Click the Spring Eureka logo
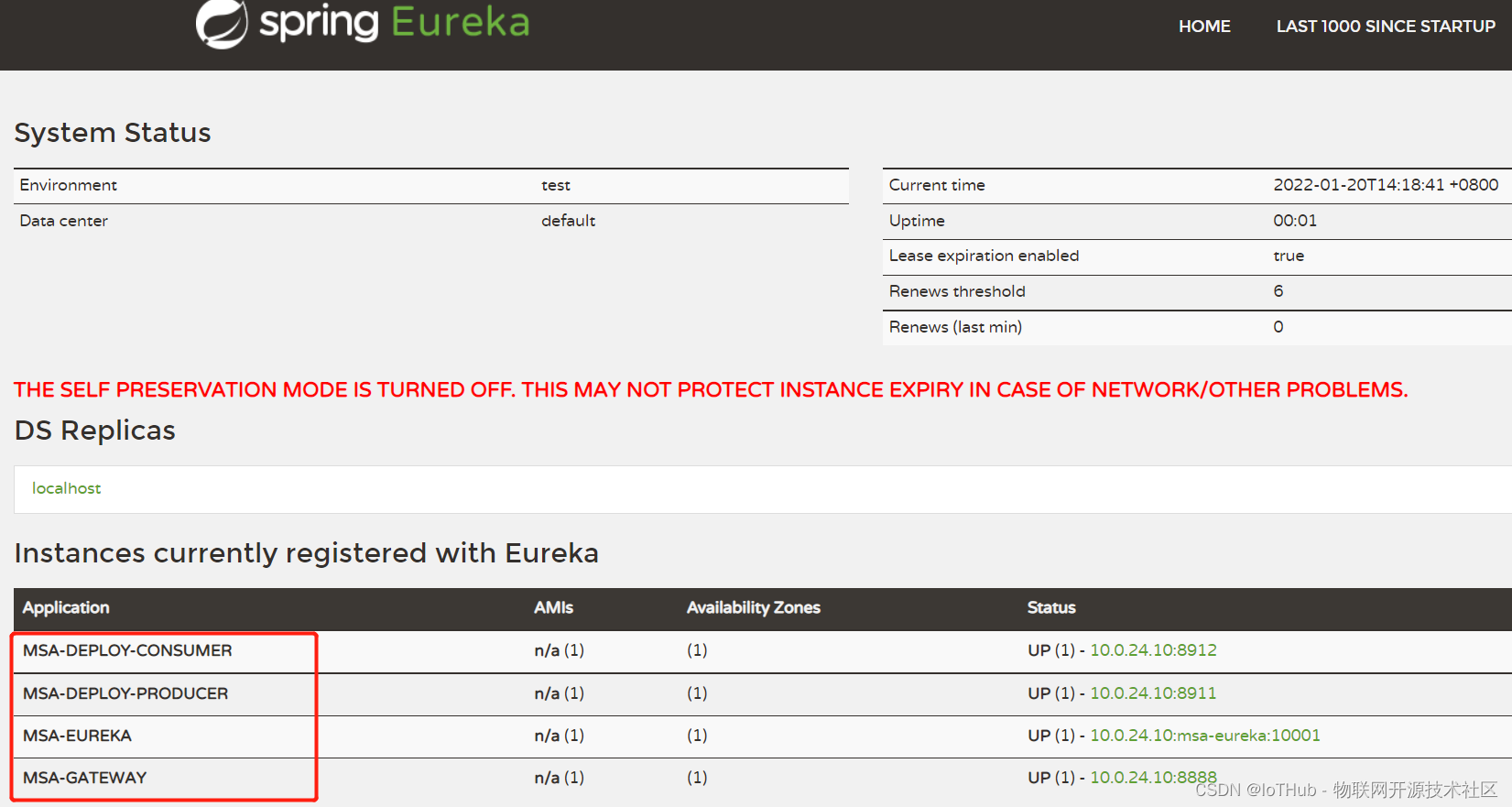1512x807 pixels. 363,23
